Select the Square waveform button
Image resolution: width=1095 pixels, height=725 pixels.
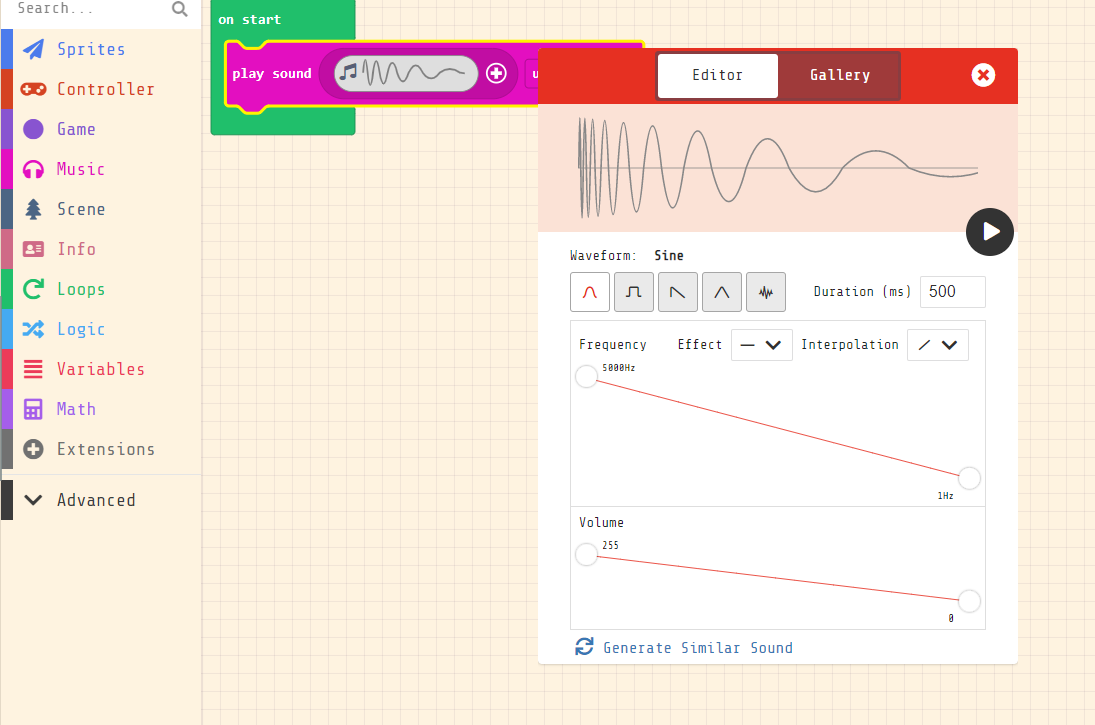(633, 292)
